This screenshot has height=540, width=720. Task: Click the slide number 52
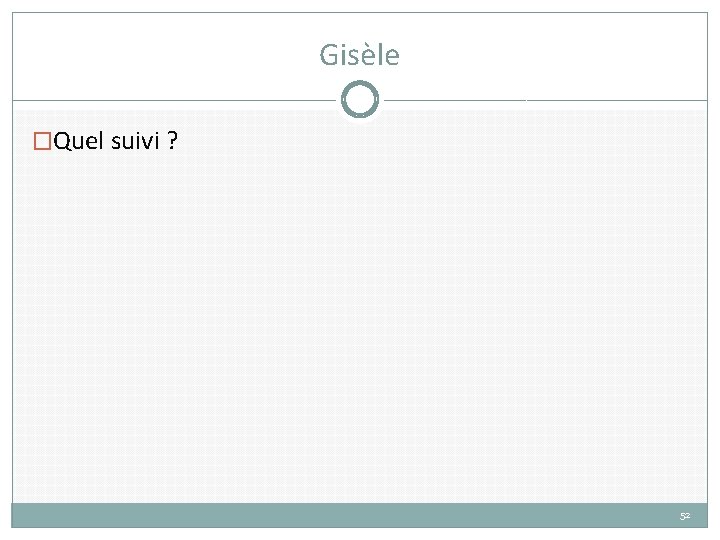[x=685, y=516]
